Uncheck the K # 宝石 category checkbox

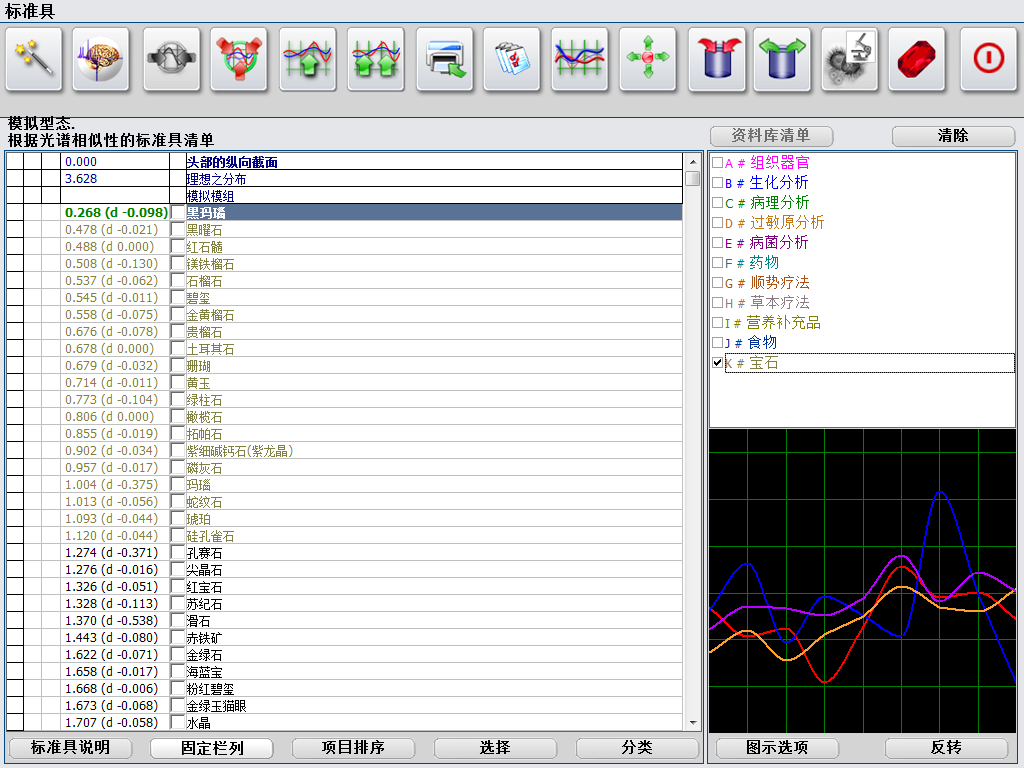point(717,363)
